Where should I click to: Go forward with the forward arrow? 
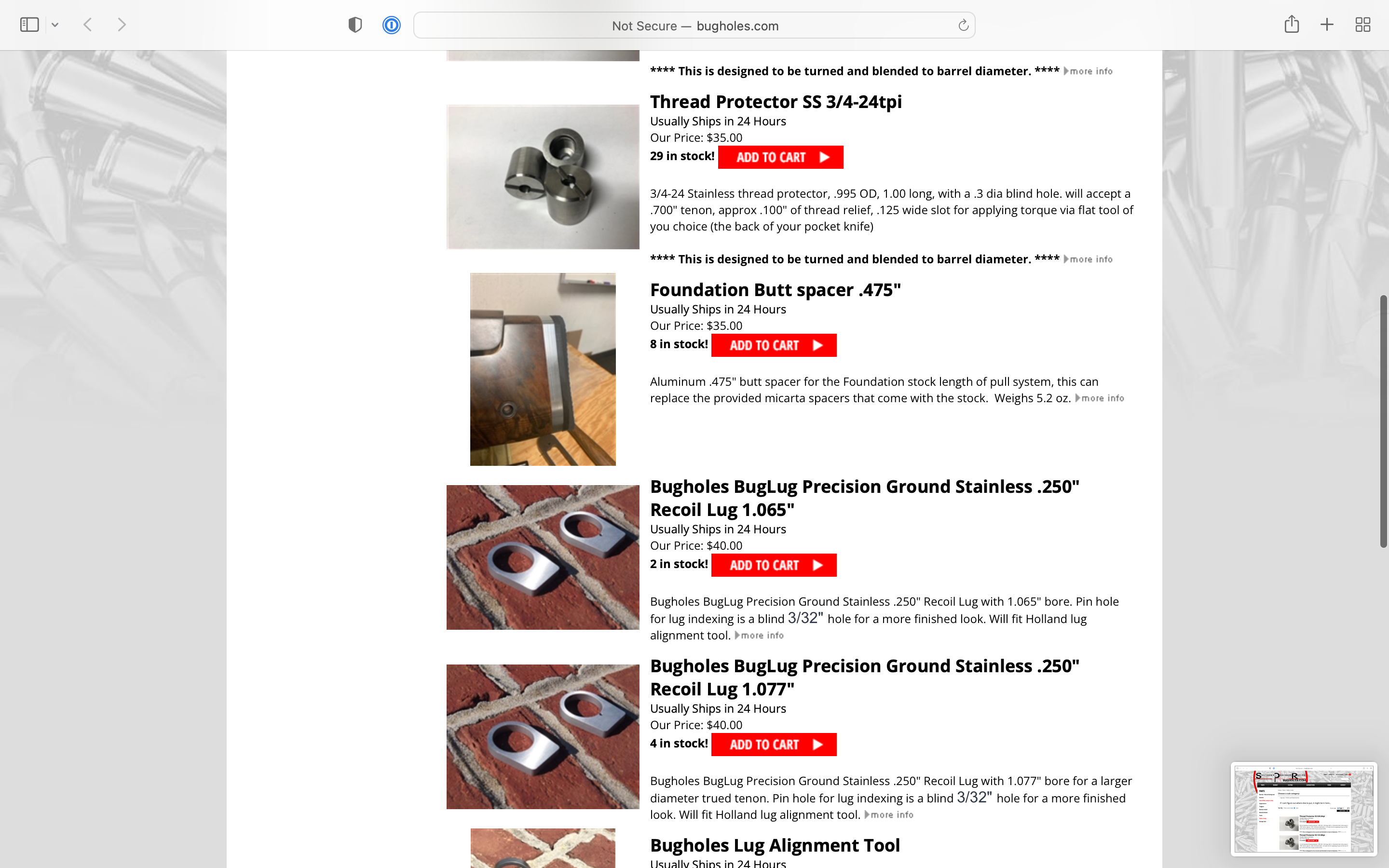point(121,25)
